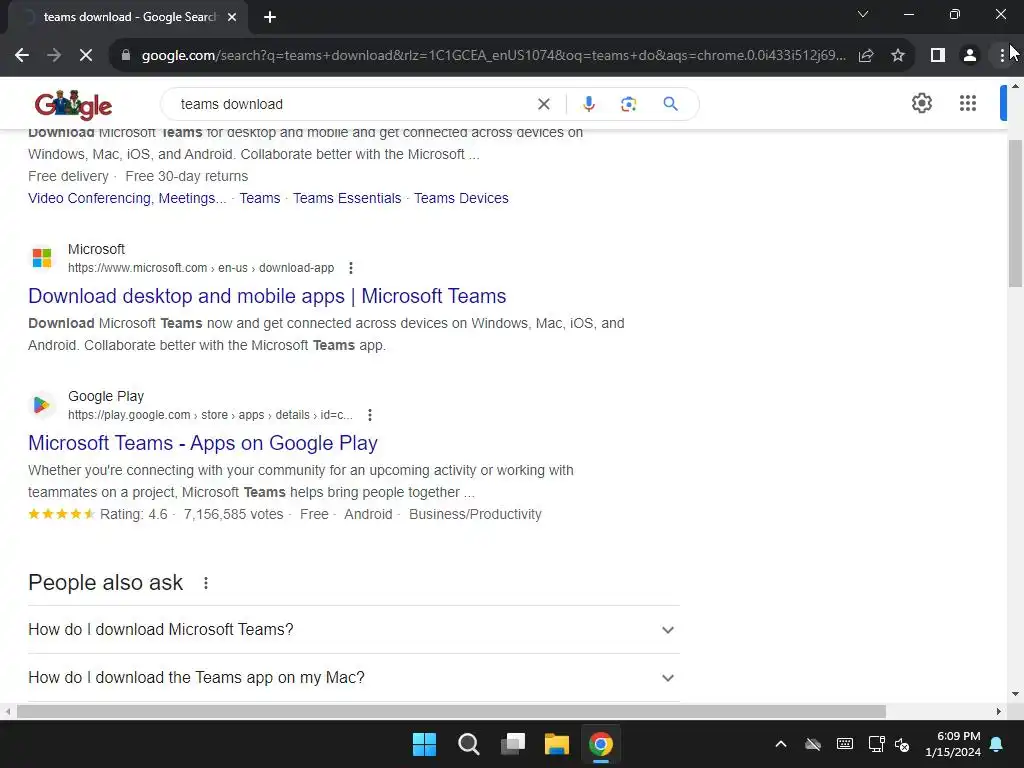The image size is (1024, 768).
Task: Click the scroll down arrow
Action: point(1016,694)
